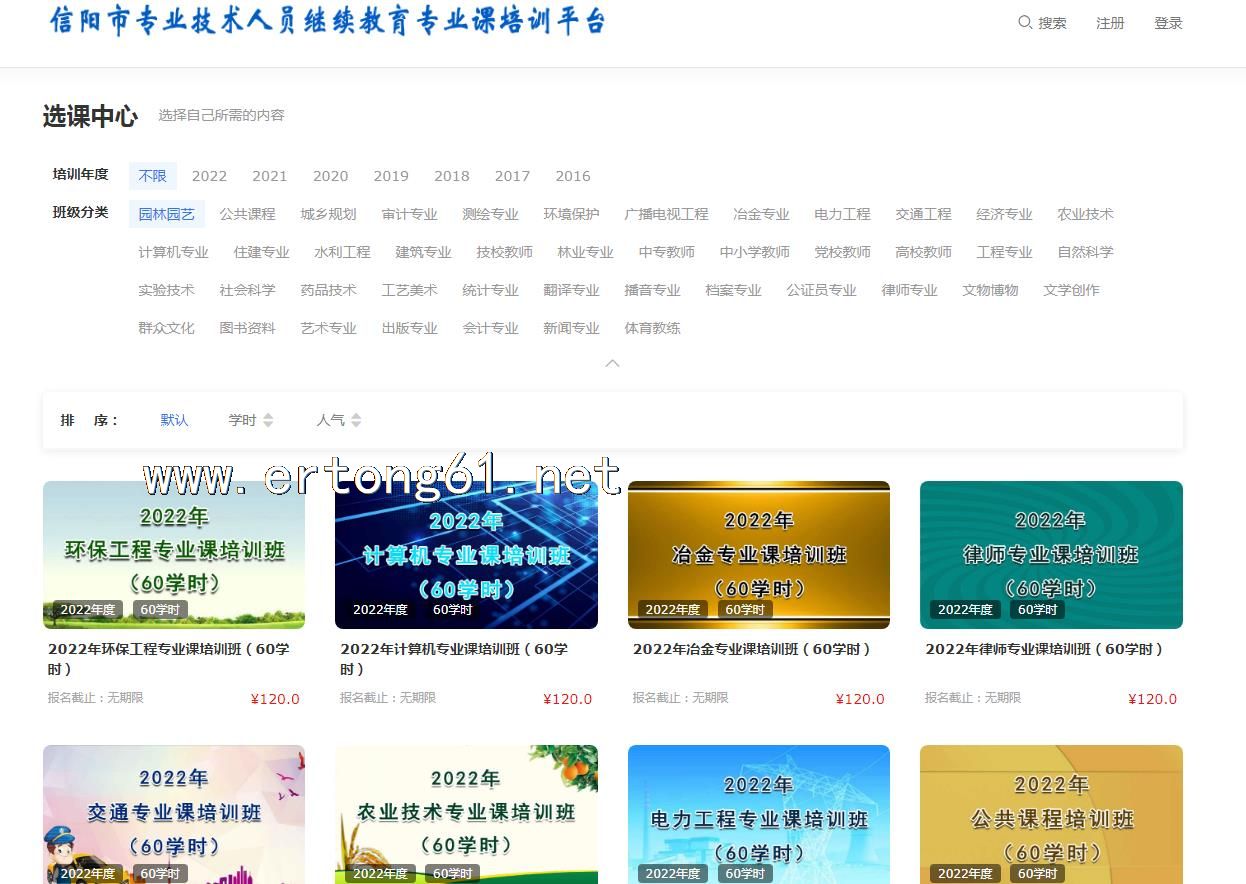This screenshot has width=1246, height=884.
Task: Open the teal 律师专业课培训班 thumbnail
Action: [1051, 555]
